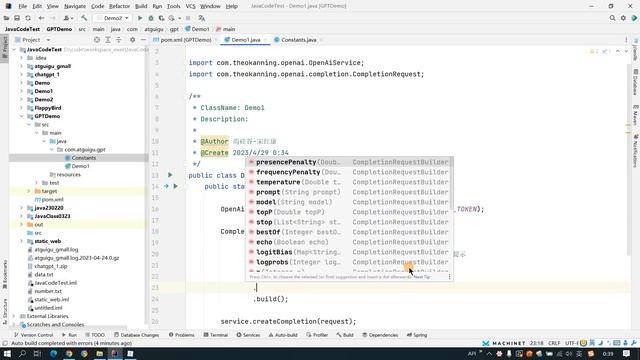Click the Build project hammer icon
The height and width of the screenshot is (360, 640).
[x=84, y=18]
